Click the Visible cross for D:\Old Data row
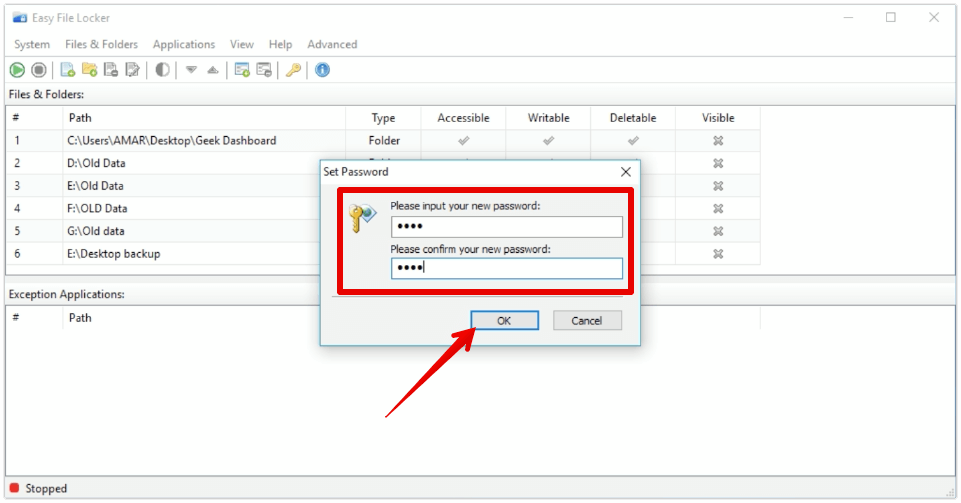 (718, 164)
